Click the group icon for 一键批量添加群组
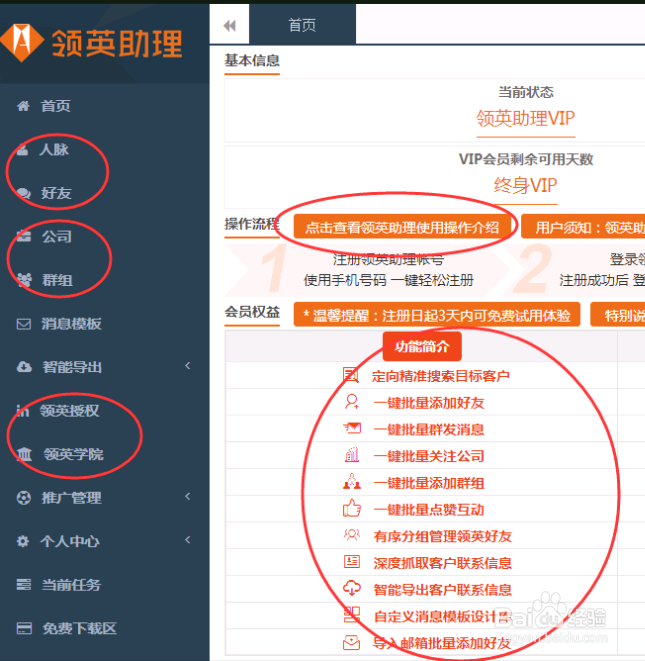The width and height of the screenshot is (645, 661). click(x=352, y=482)
